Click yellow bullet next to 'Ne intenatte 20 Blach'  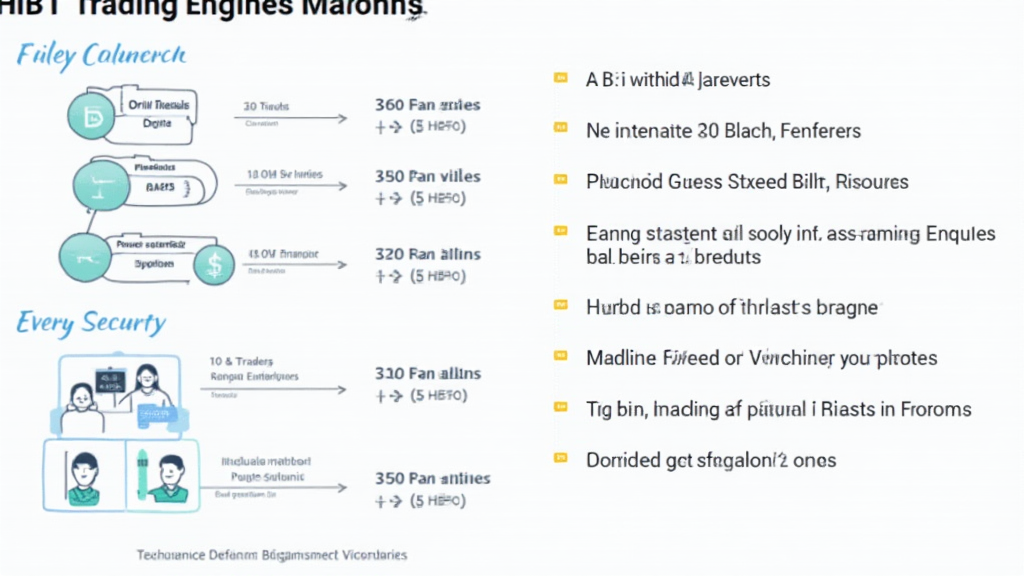(560, 127)
